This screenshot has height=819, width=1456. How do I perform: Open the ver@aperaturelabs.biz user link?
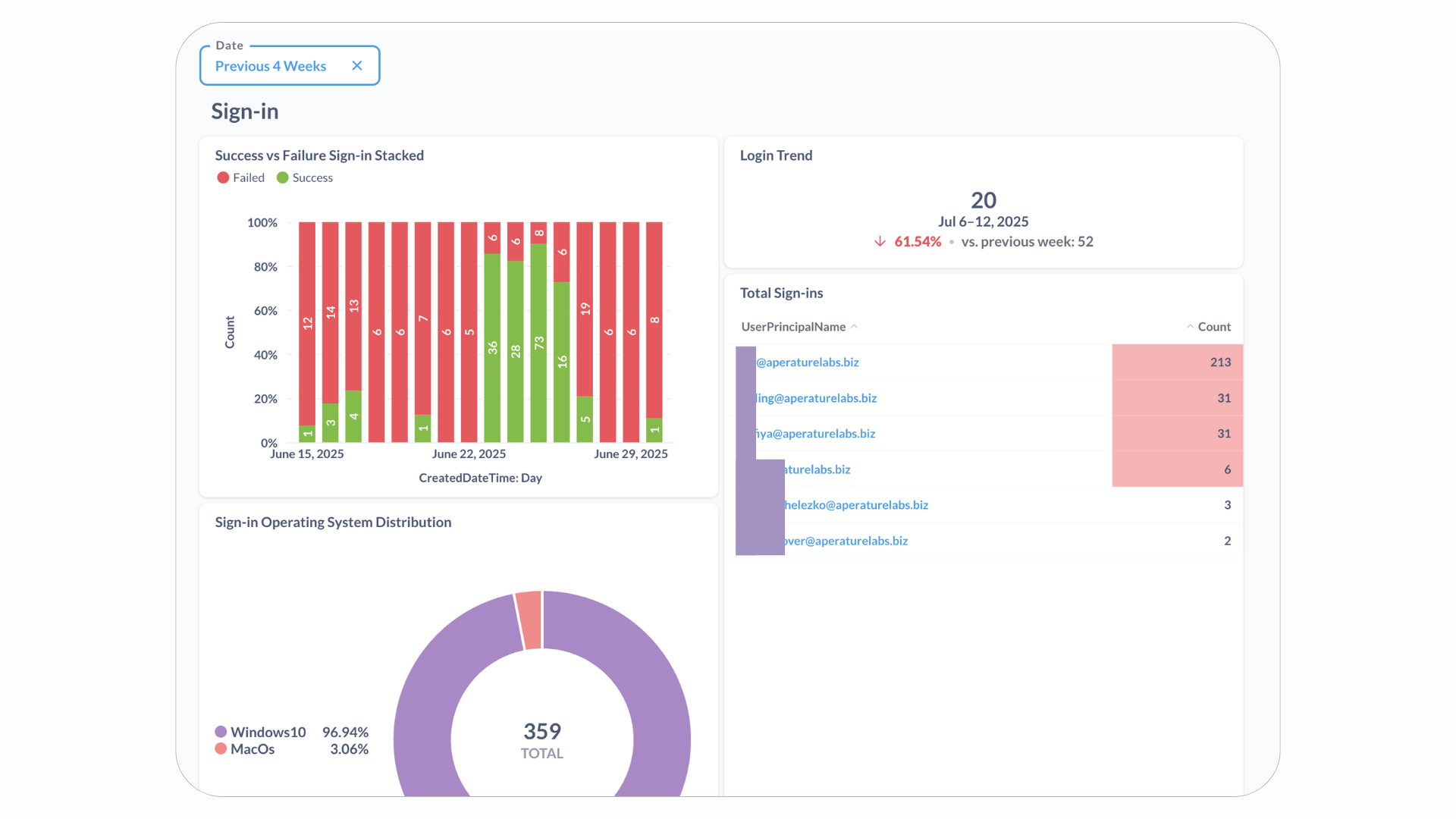[846, 541]
